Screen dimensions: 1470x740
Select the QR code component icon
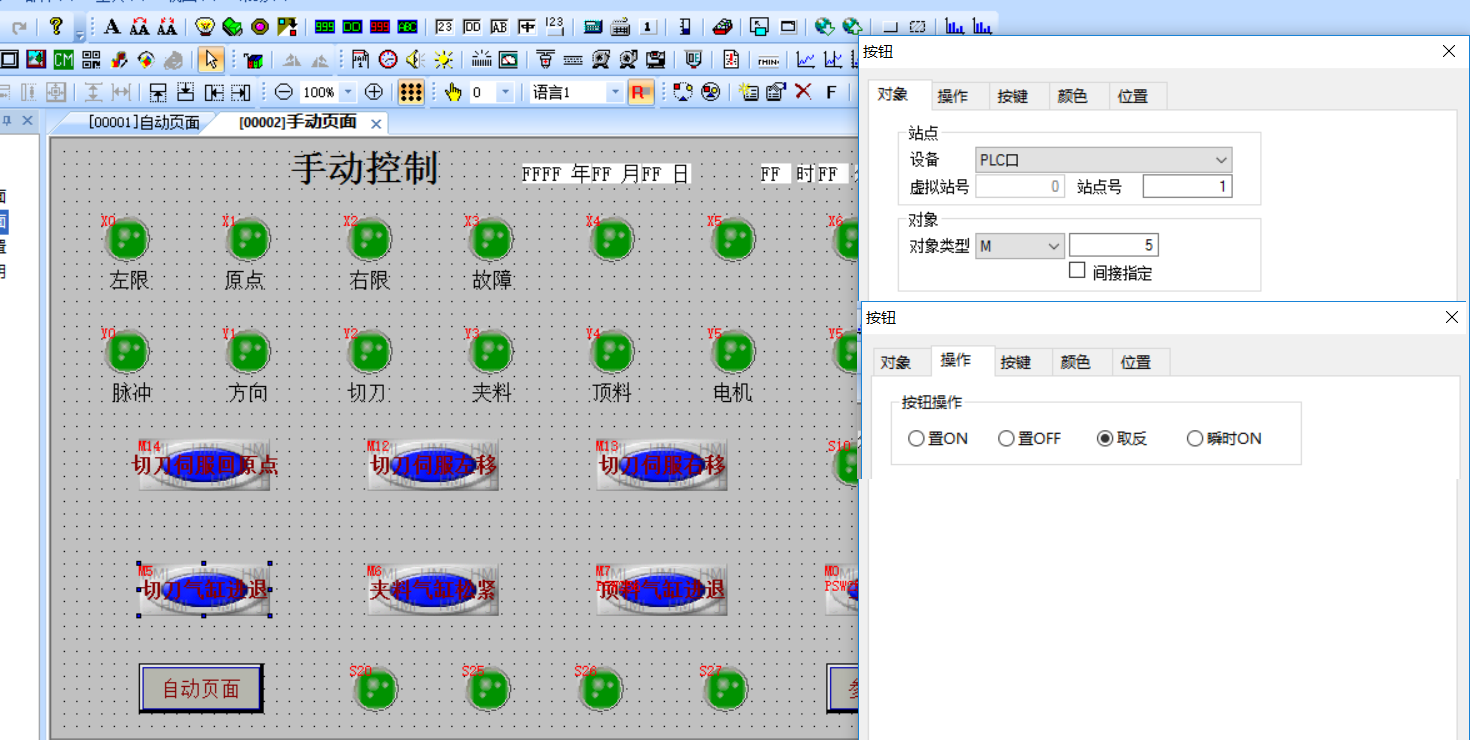tap(91, 60)
